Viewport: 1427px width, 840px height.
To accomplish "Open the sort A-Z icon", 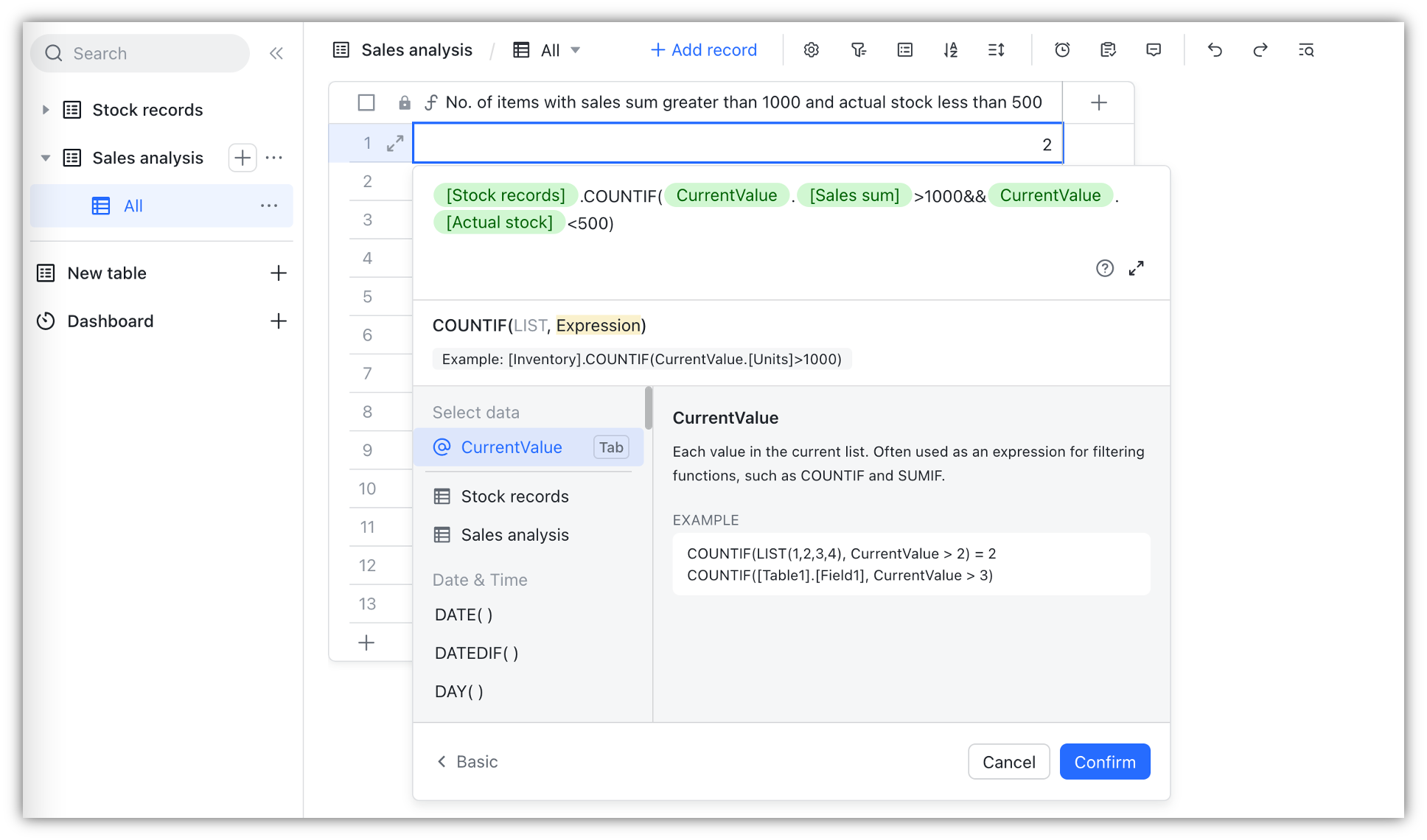I will pos(951,50).
